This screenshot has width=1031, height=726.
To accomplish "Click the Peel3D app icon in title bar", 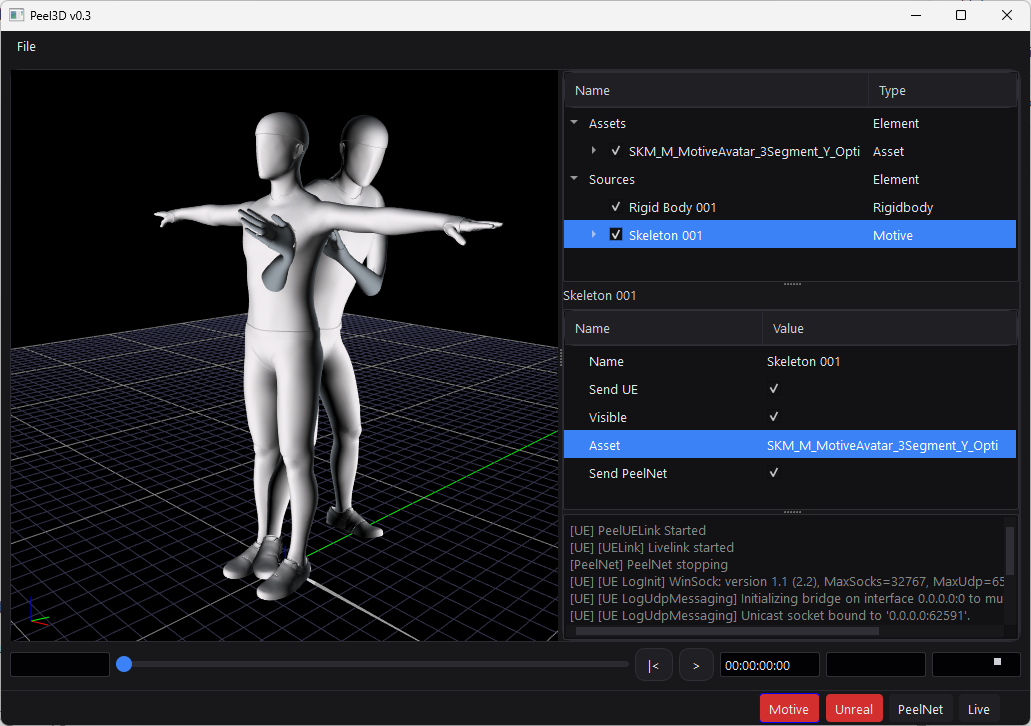I will click(16, 15).
